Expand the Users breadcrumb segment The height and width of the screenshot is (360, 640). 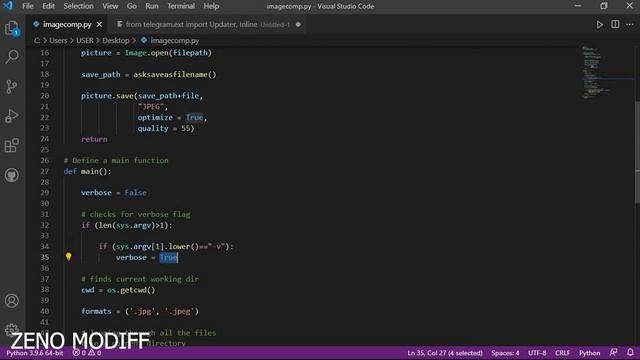[x=58, y=40]
